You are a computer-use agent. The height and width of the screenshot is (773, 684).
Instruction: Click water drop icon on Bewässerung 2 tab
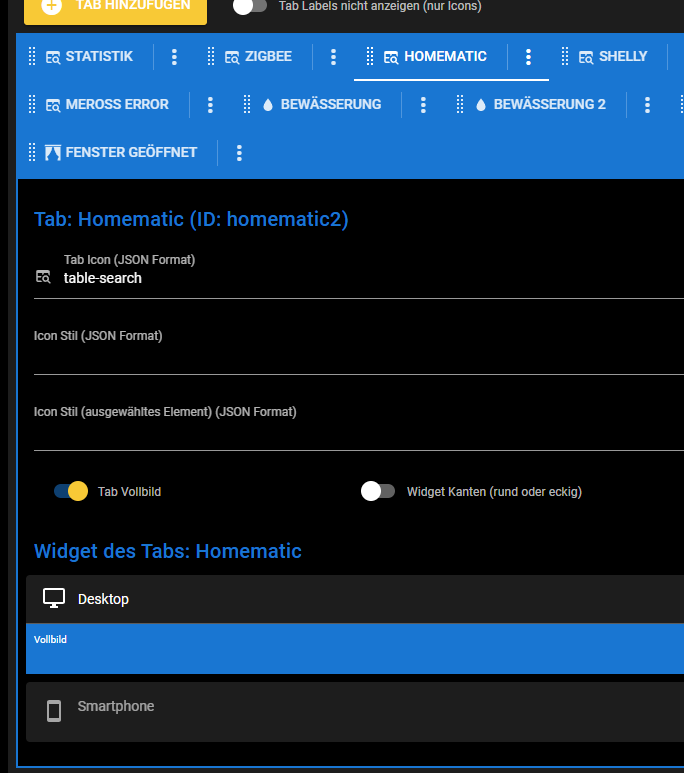pyautogui.click(x=481, y=105)
